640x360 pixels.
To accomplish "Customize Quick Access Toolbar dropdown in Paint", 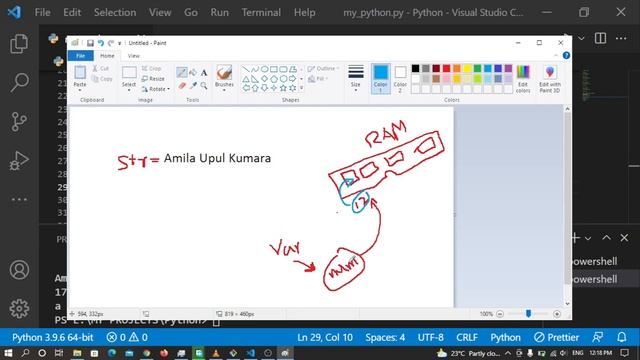I will coord(120,43).
